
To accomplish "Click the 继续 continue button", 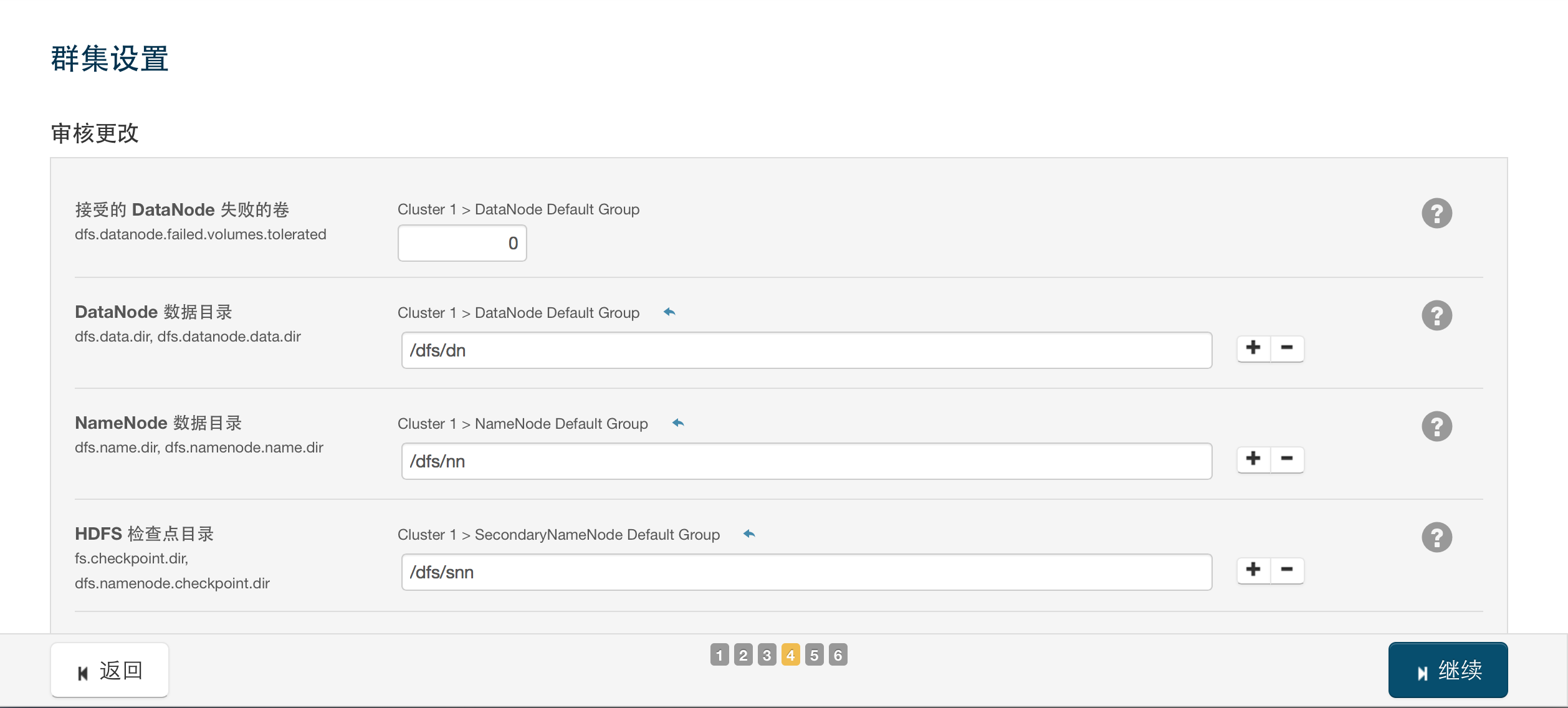I will pyautogui.click(x=1448, y=671).
